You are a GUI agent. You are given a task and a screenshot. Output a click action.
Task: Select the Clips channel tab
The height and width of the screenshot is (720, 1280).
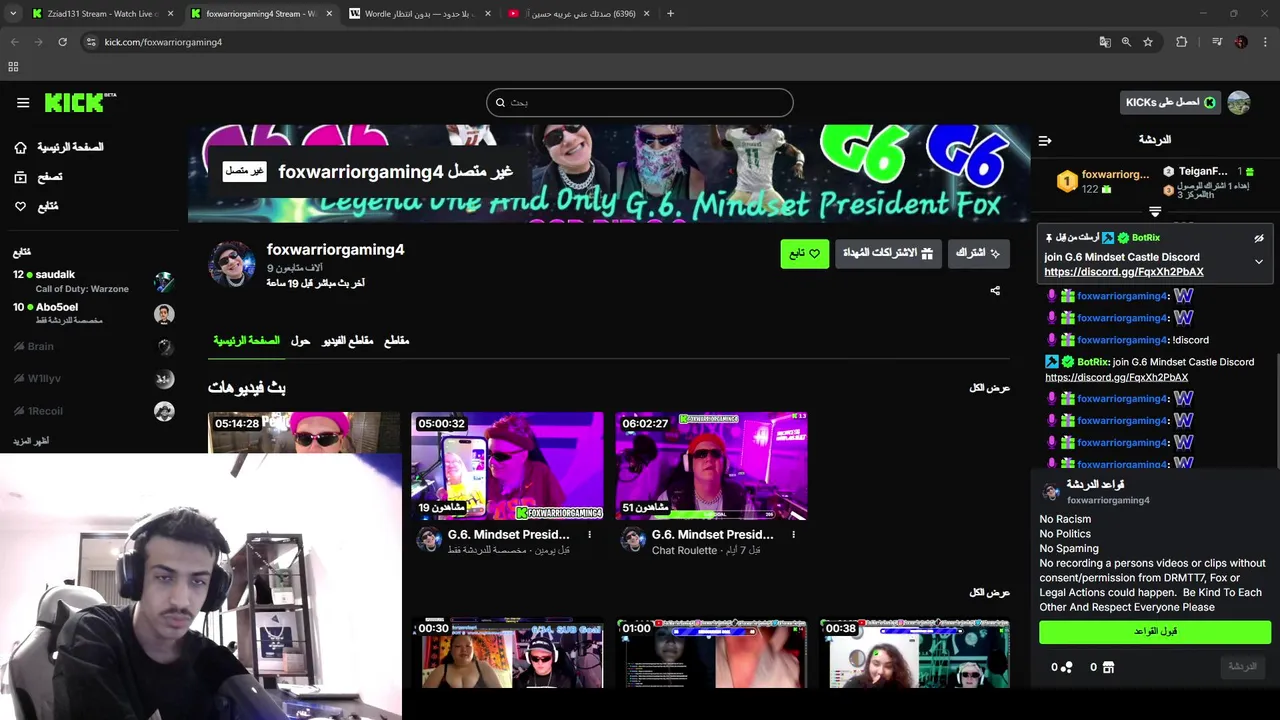click(397, 341)
